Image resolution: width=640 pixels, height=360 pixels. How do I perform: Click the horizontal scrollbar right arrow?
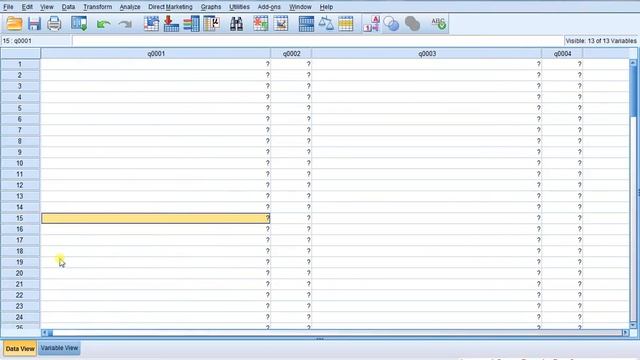pyautogui.click(x=625, y=333)
